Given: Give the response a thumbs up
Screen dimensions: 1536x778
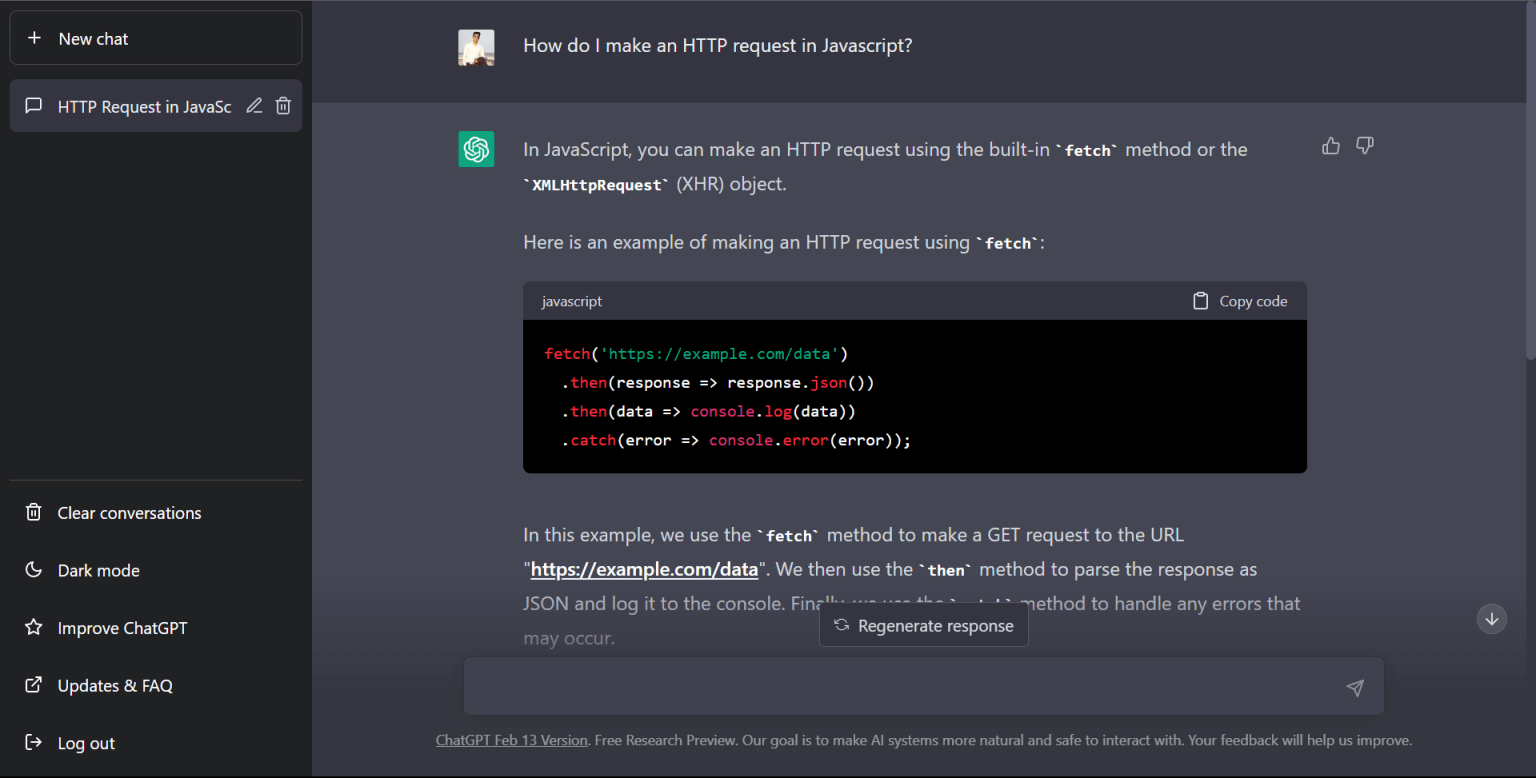Looking at the screenshot, I should point(1330,145).
